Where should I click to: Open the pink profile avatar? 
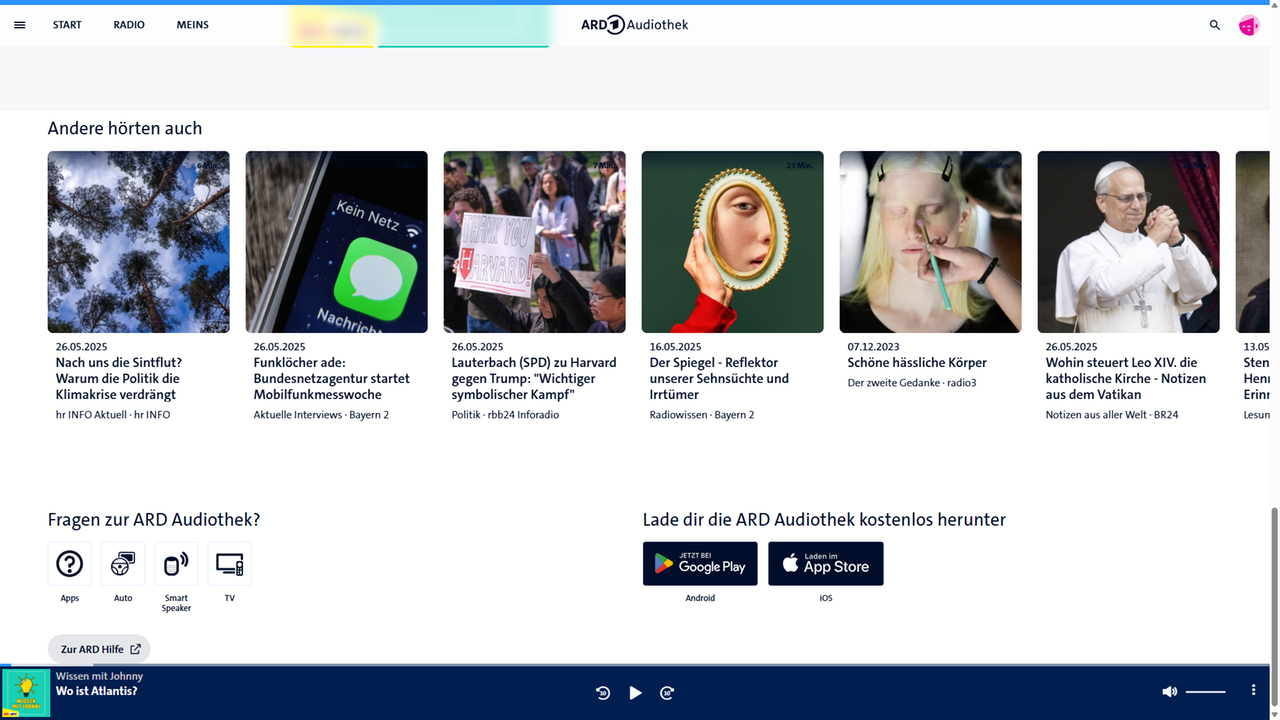[1249, 26]
